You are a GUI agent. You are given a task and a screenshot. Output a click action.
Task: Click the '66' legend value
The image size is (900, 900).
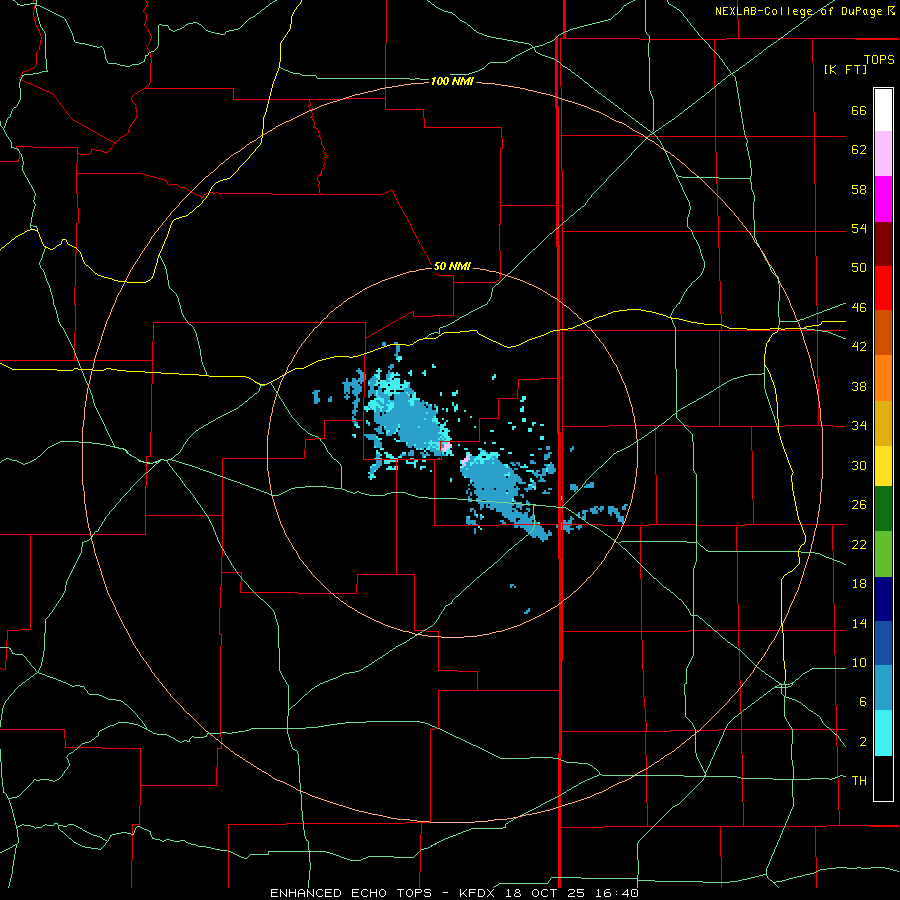point(859,110)
